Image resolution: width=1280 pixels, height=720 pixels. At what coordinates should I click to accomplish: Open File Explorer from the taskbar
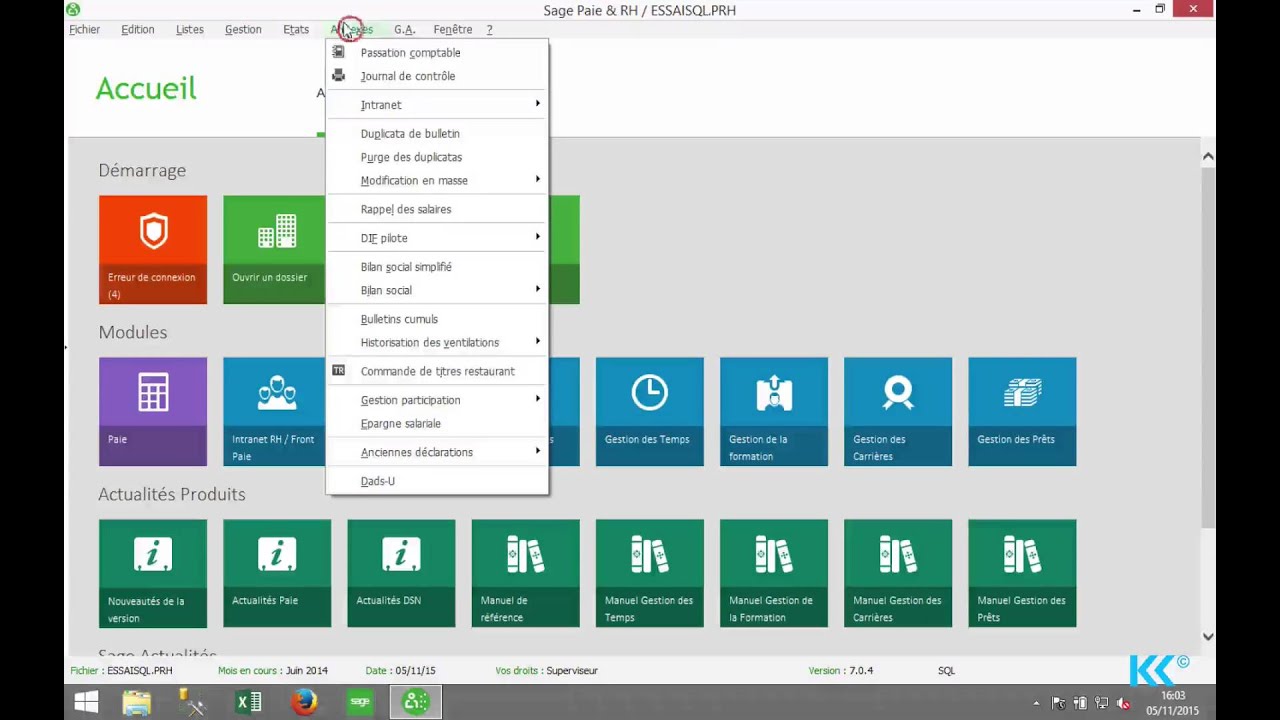pyautogui.click(x=137, y=703)
